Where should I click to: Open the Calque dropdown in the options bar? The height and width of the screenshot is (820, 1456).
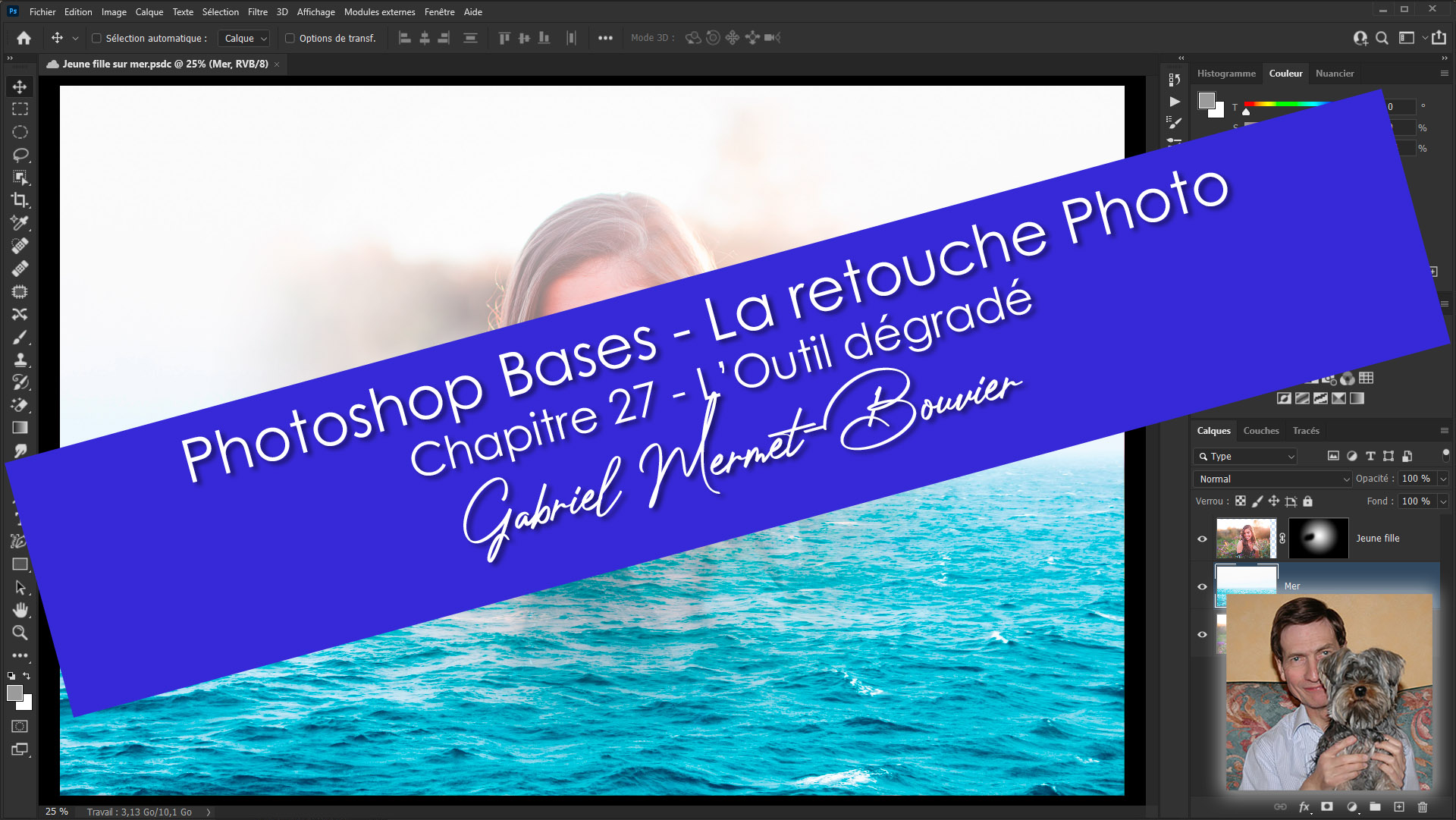click(245, 38)
